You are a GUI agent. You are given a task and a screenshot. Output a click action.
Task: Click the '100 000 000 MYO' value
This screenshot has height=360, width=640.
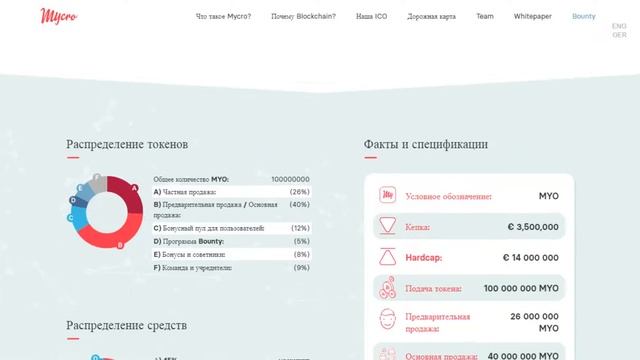point(521,288)
